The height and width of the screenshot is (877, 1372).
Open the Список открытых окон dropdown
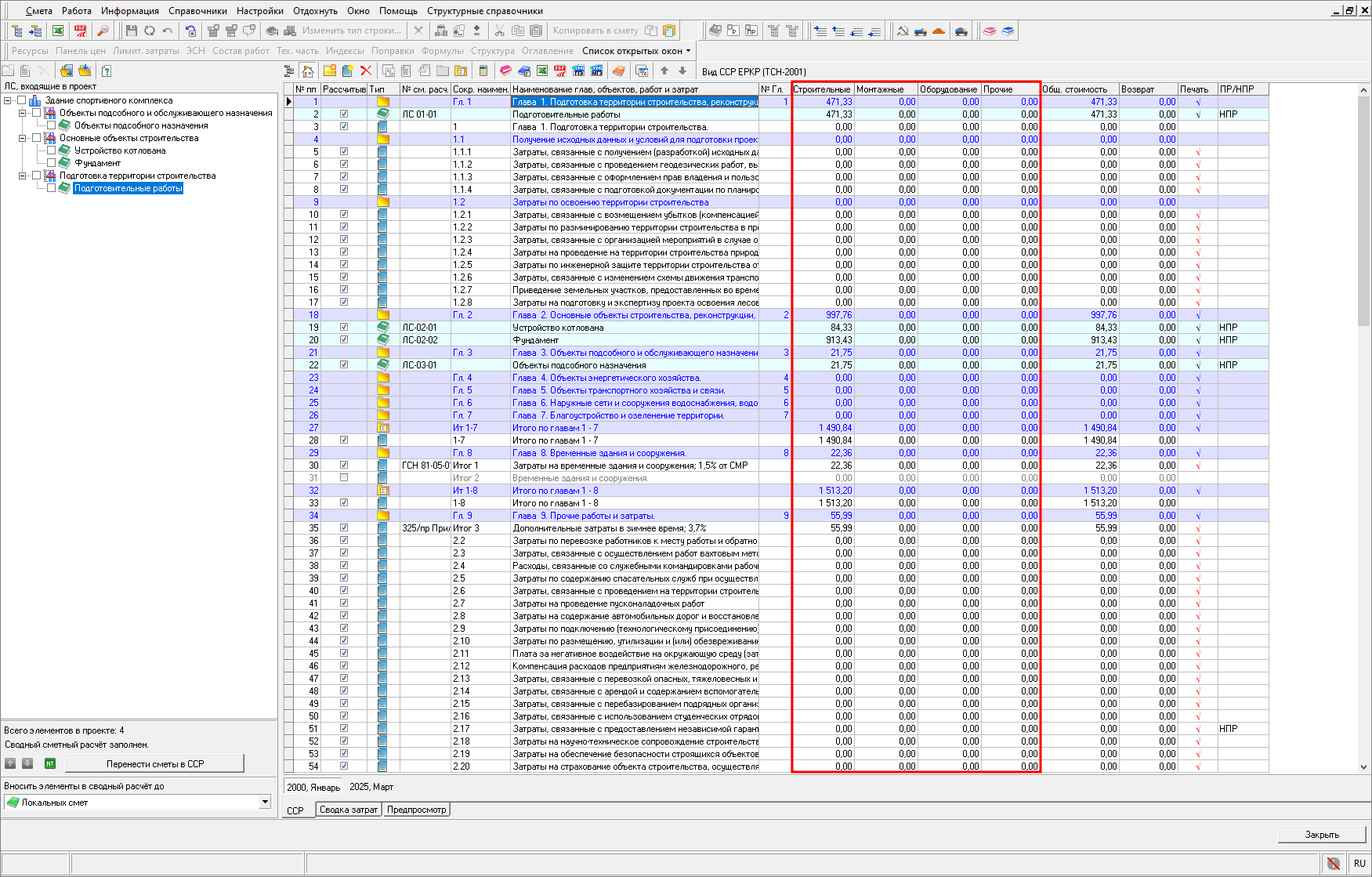pos(636,51)
